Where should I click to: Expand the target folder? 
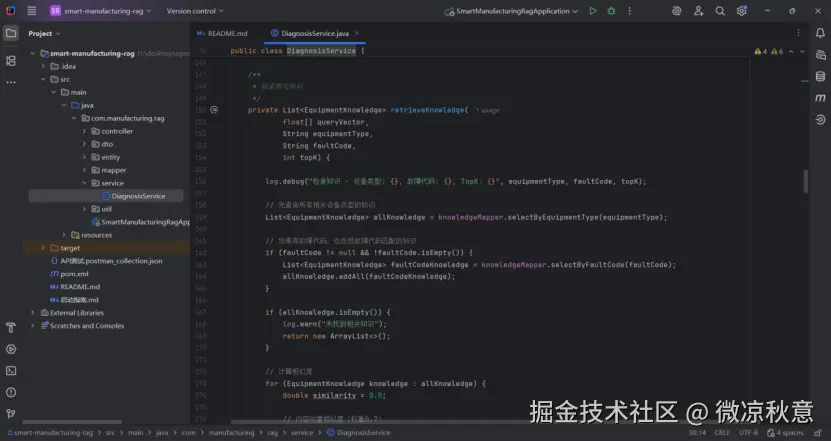coord(43,248)
